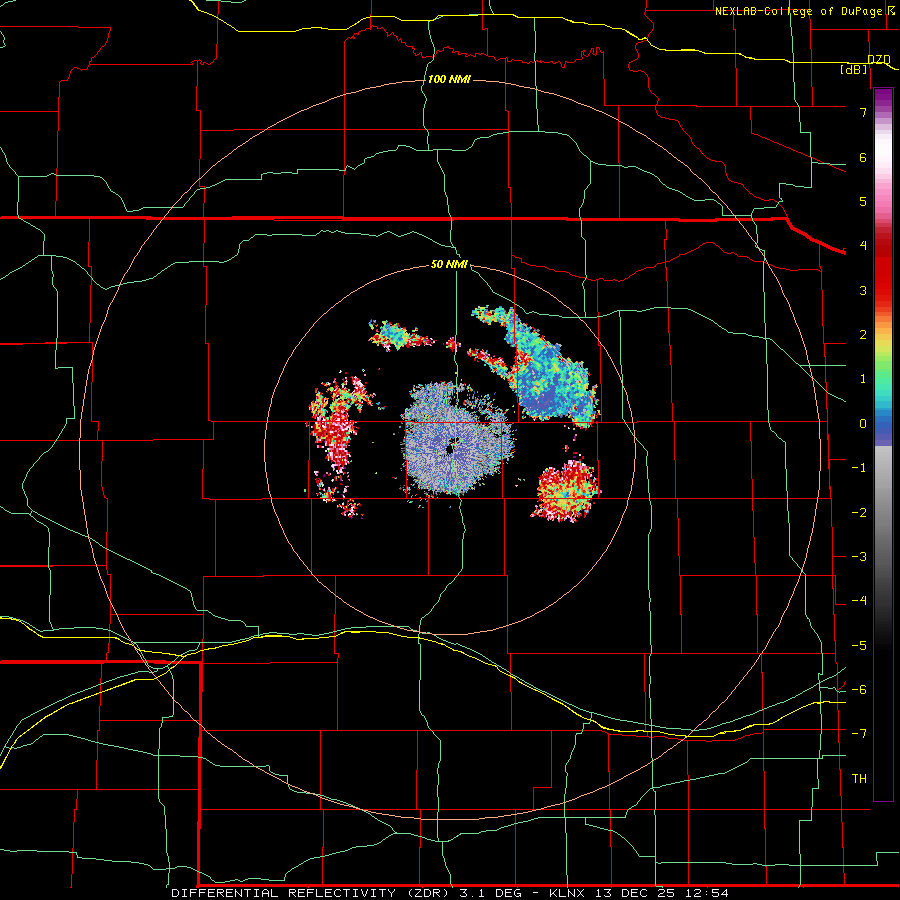Click the -6 dB value on color scale
900x900 pixels.
pyautogui.click(x=859, y=690)
